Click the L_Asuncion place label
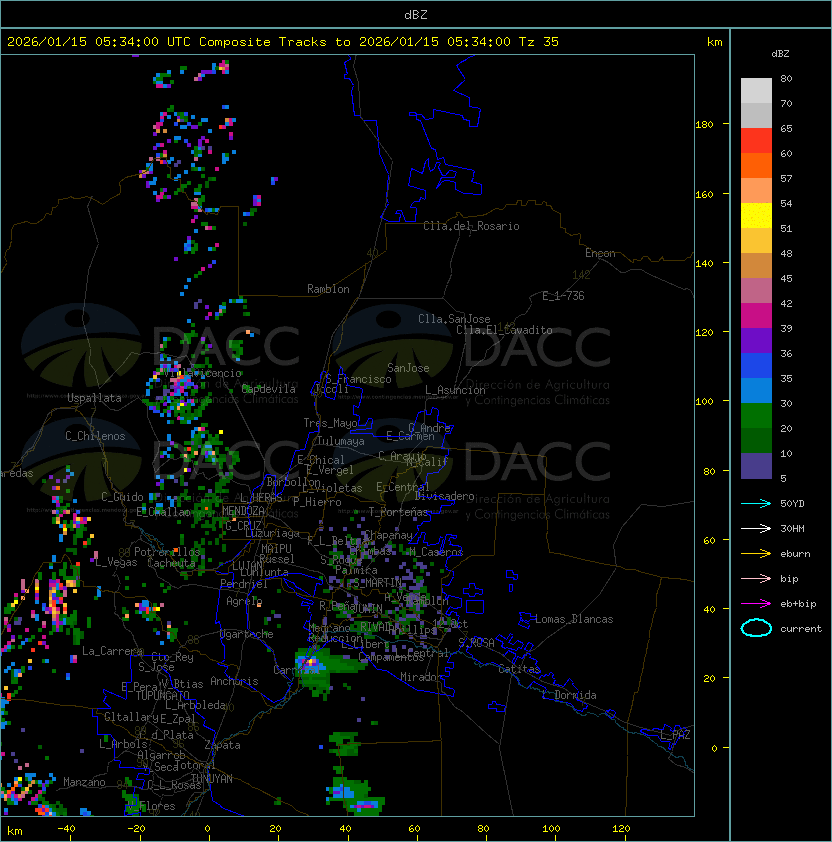The height and width of the screenshot is (842, 832). click(455, 390)
